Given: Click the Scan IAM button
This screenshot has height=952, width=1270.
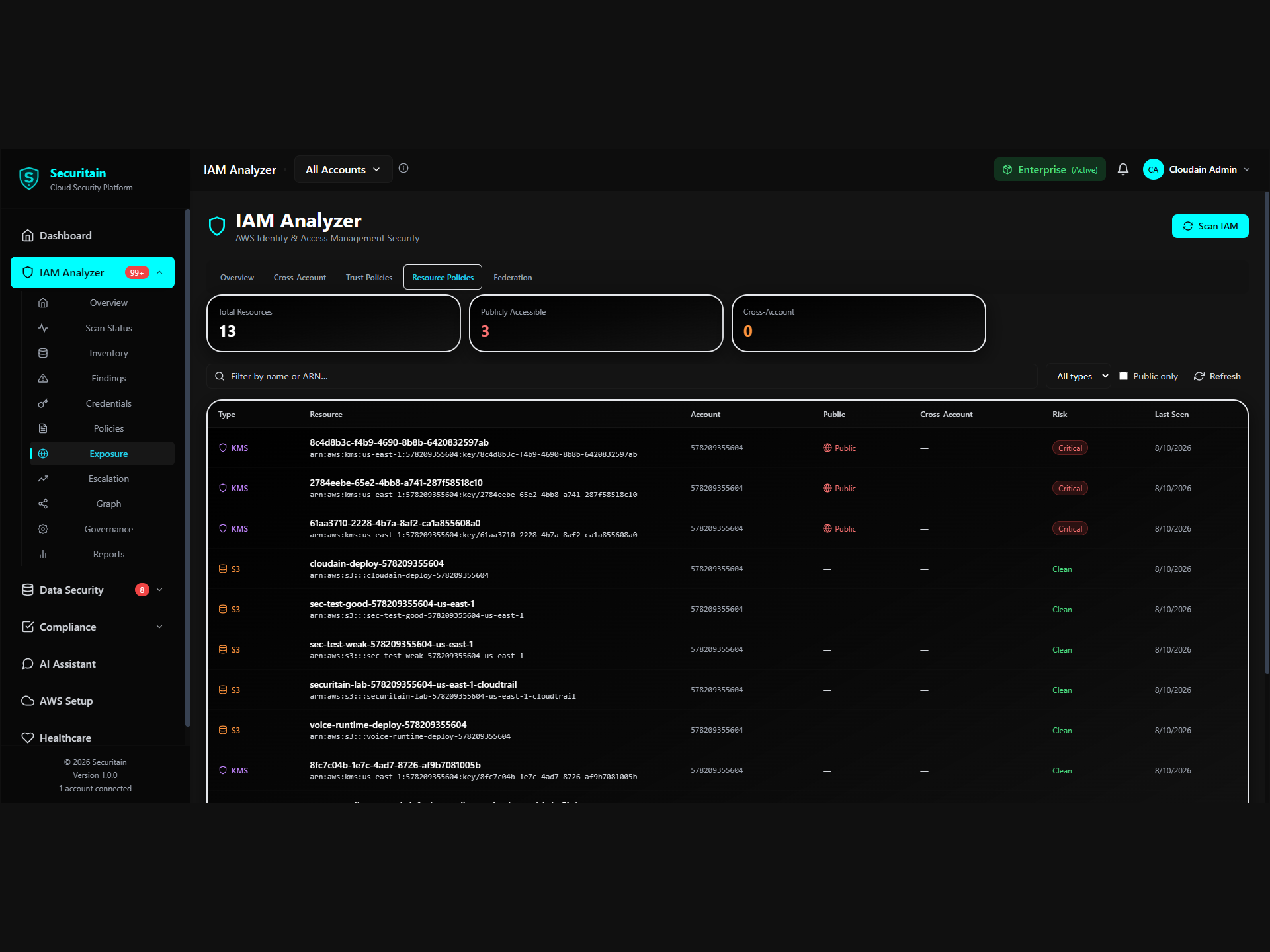Looking at the screenshot, I should tap(1210, 226).
